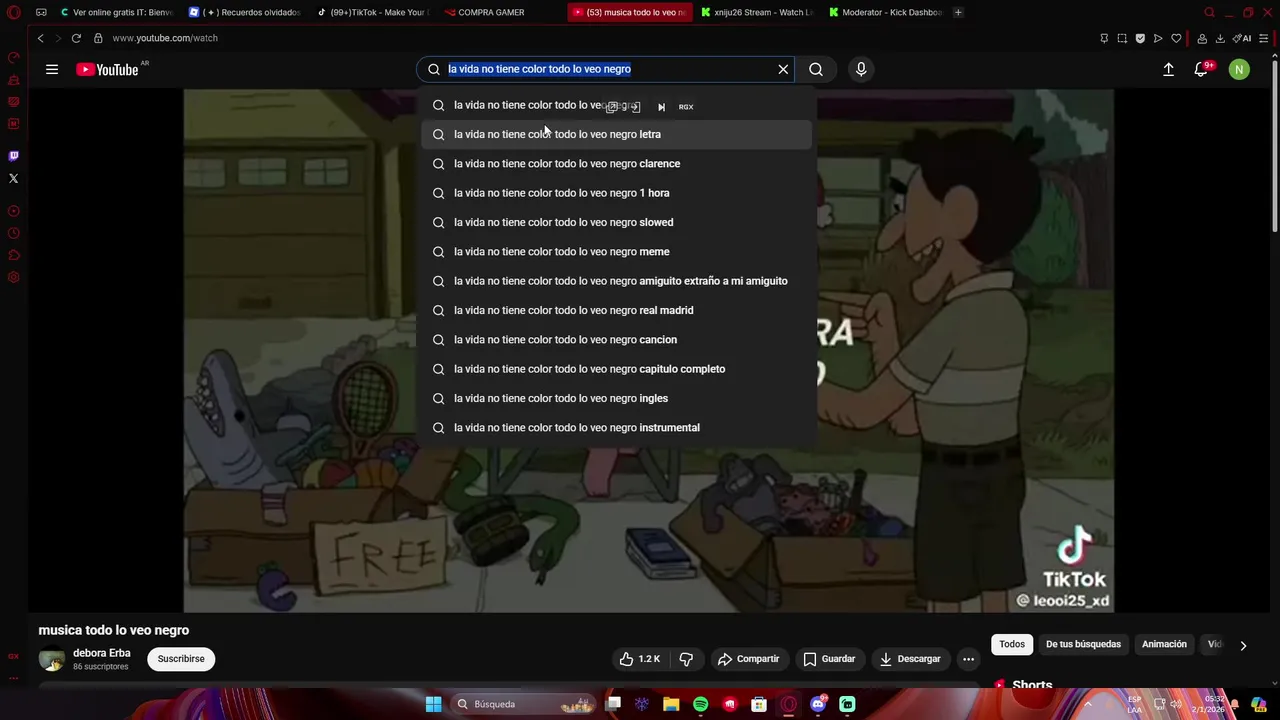
Task: Choose suggestion ending in "slowed"
Action: pos(616,222)
